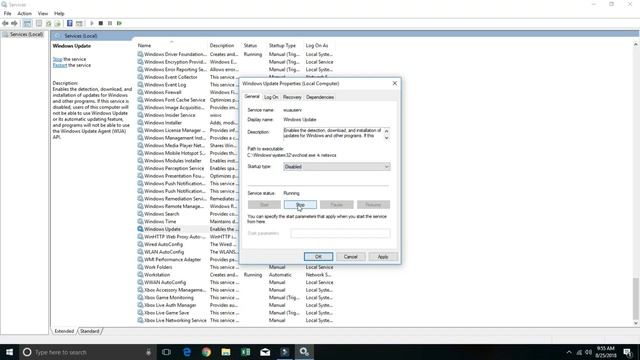This screenshot has width=640, height=360.
Task: Click the Stop the service link
Action: [57, 59]
